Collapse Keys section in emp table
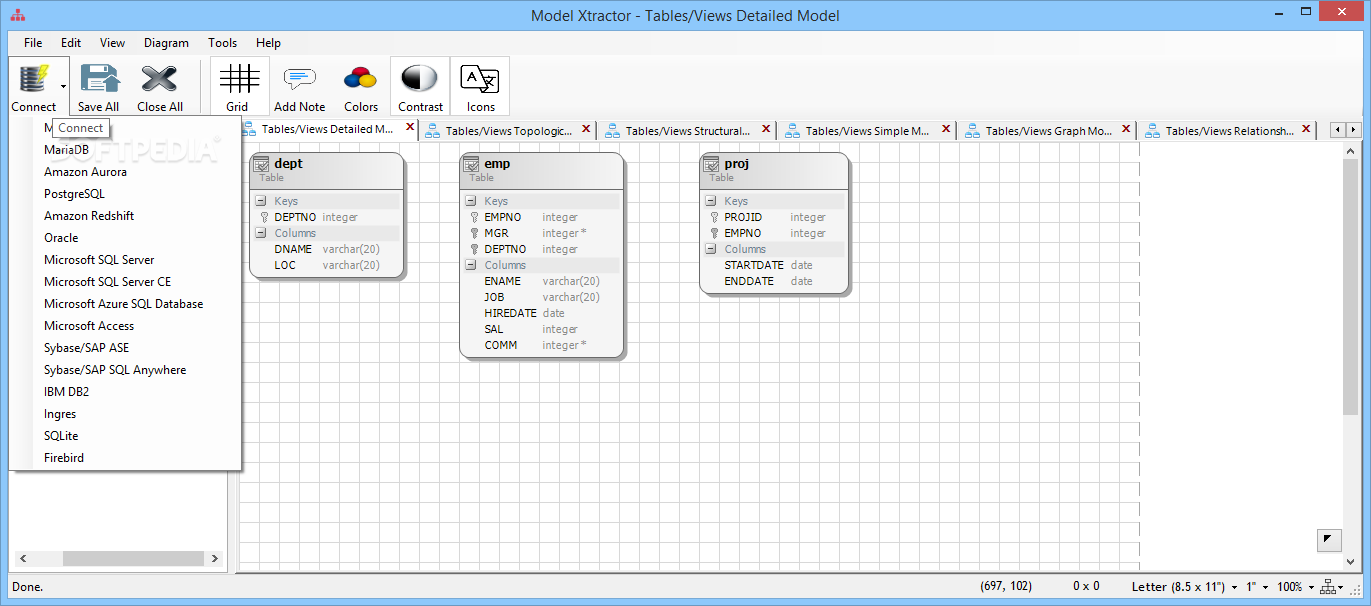Image resolution: width=1371 pixels, height=606 pixels. pos(471,201)
